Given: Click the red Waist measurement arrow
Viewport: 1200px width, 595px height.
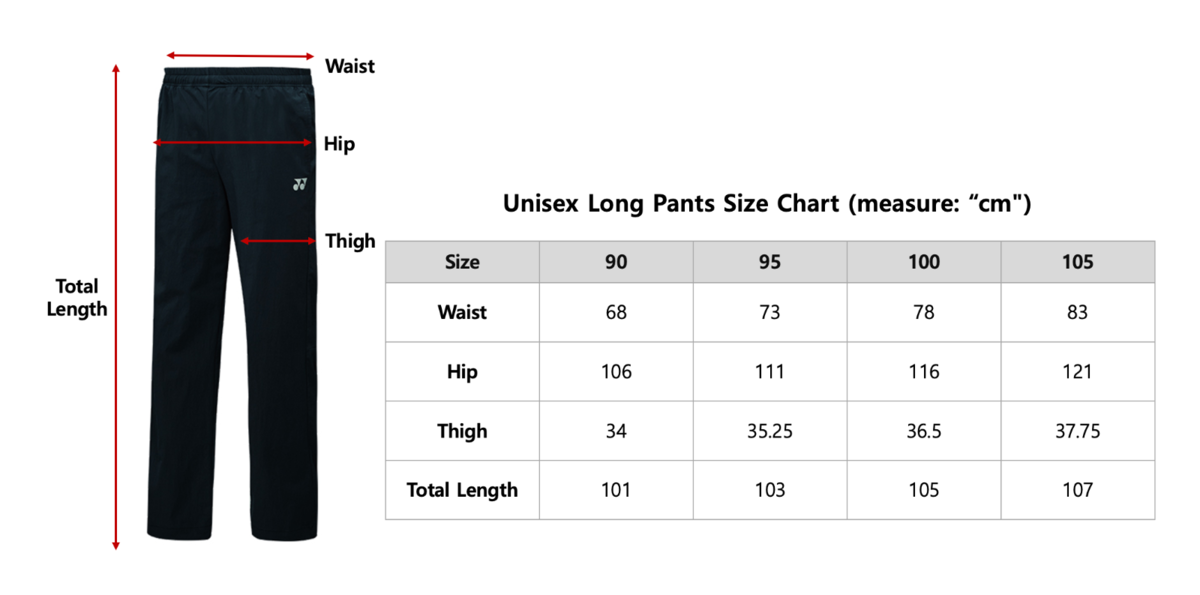Looking at the screenshot, I should [240, 56].
